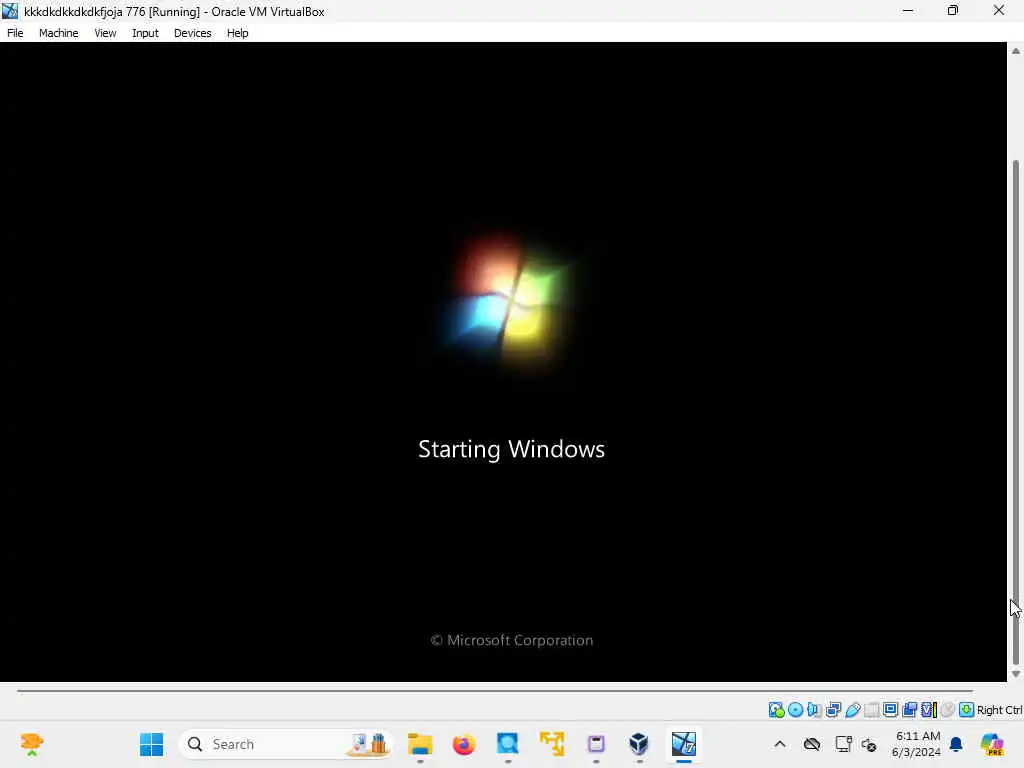Close the VirtualBox VM window

coord(999,10)
